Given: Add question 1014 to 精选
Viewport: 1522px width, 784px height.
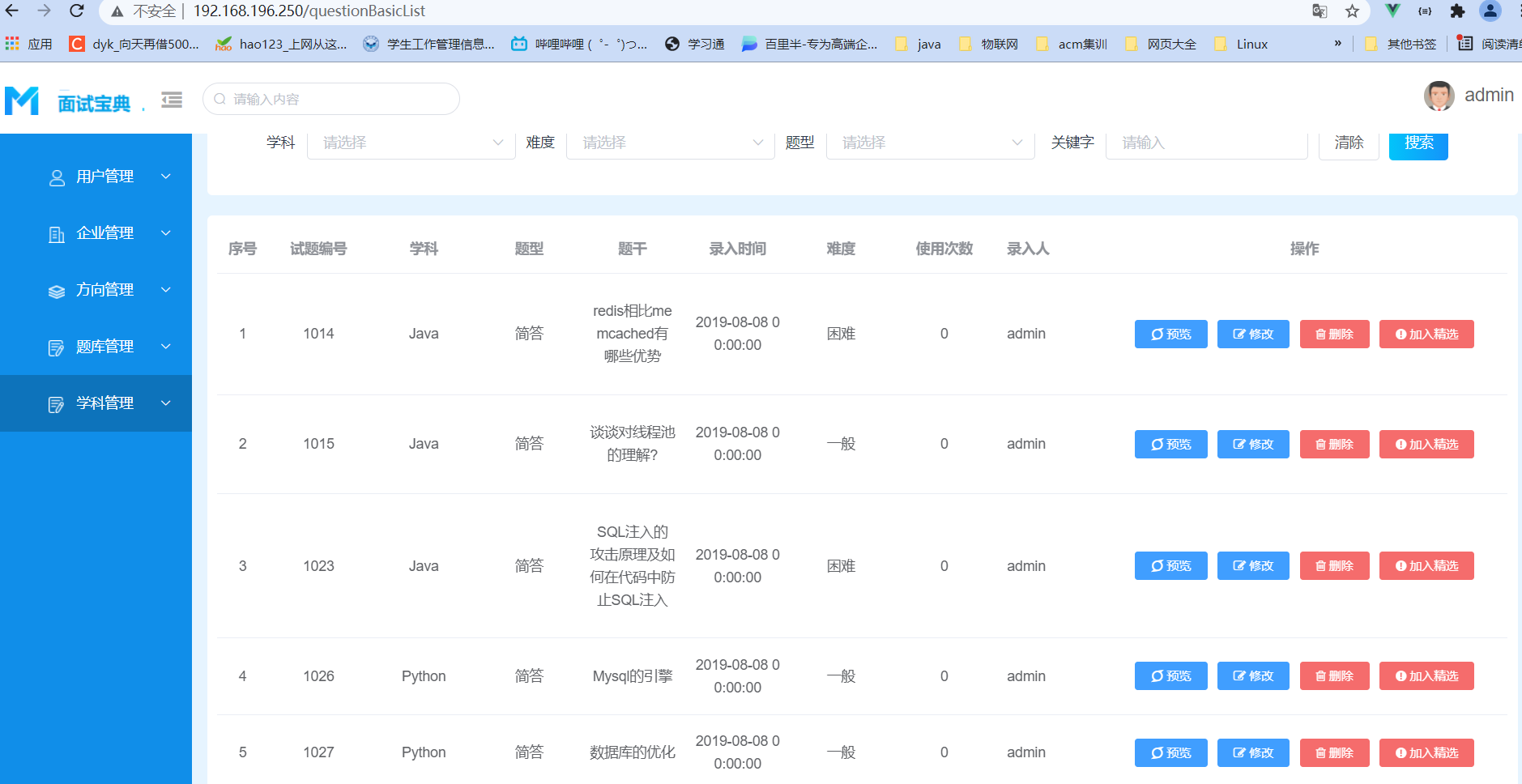Looking at the screenshot, I should tap(1426, 334).
